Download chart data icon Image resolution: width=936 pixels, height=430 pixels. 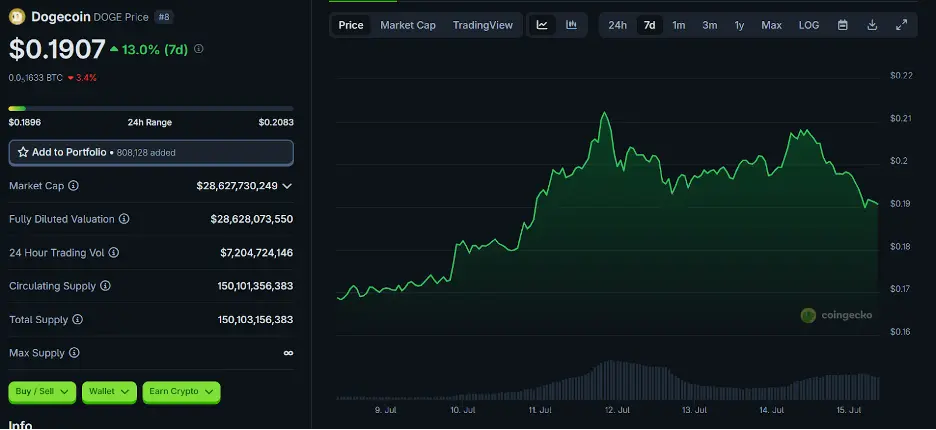[x=872, y=25]
